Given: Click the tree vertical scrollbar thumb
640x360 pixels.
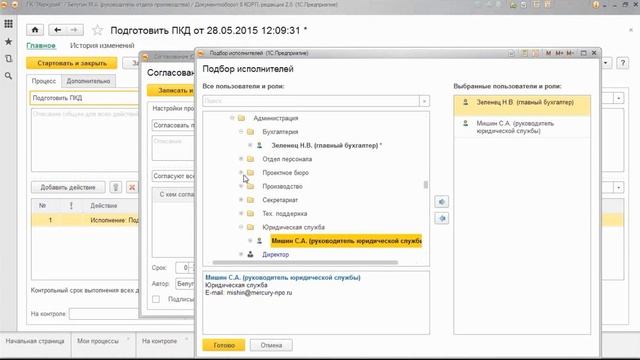Looking at the screenshot, I should [426, 185].
